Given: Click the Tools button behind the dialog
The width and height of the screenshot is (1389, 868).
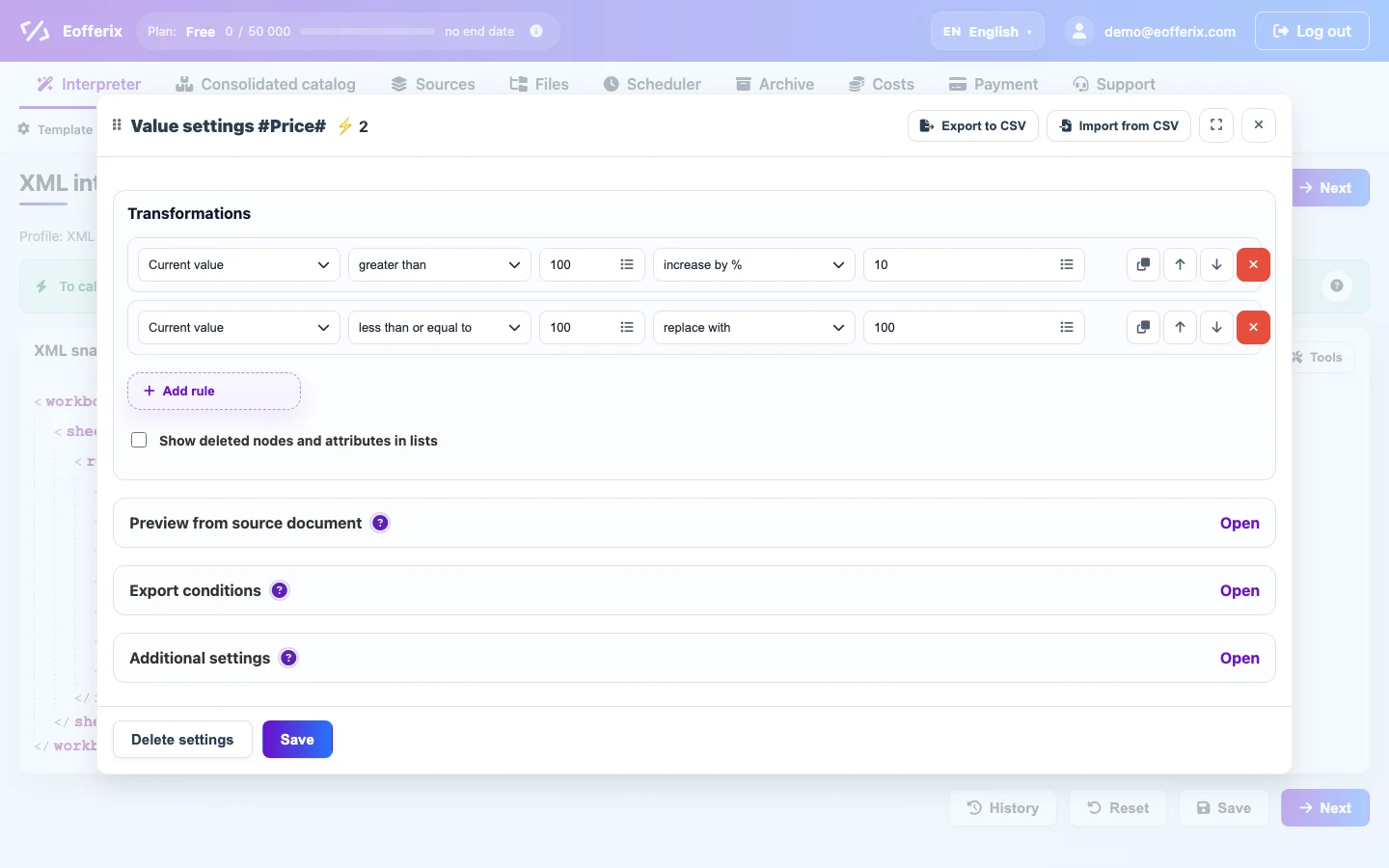Looking at the screenshot, I should click(x=1323, y=357).
